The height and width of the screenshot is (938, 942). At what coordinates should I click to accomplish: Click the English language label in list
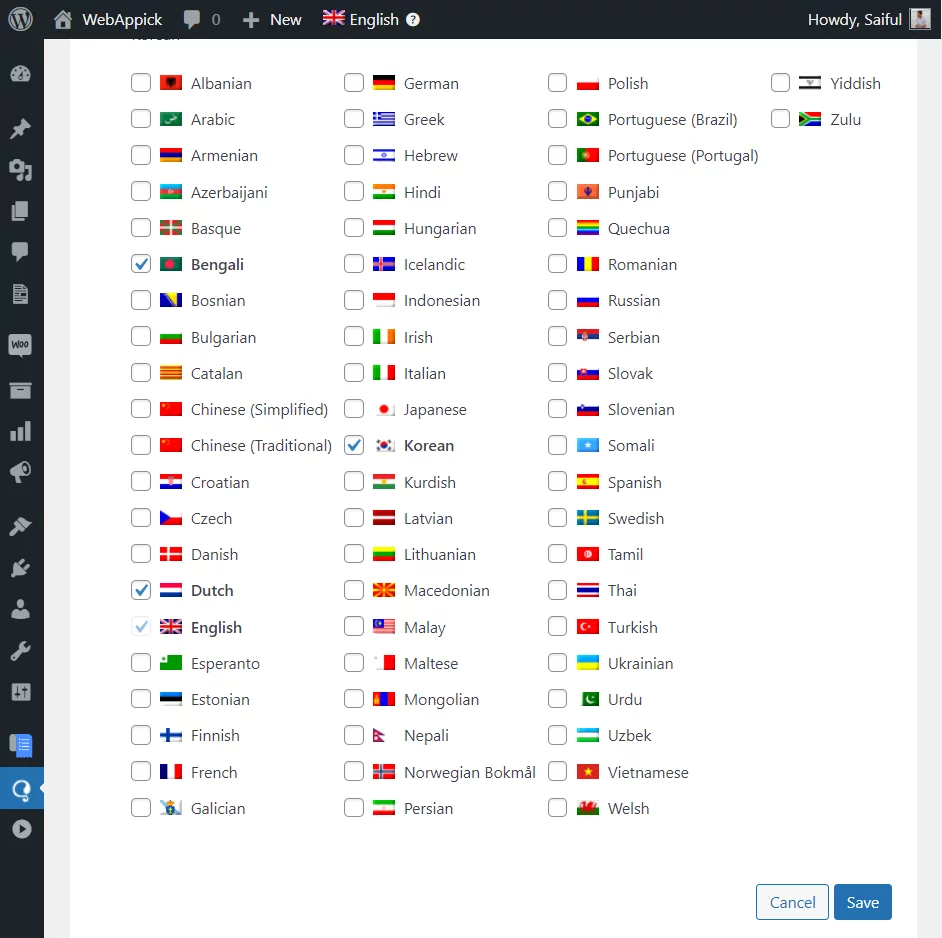tap(216, 627)
